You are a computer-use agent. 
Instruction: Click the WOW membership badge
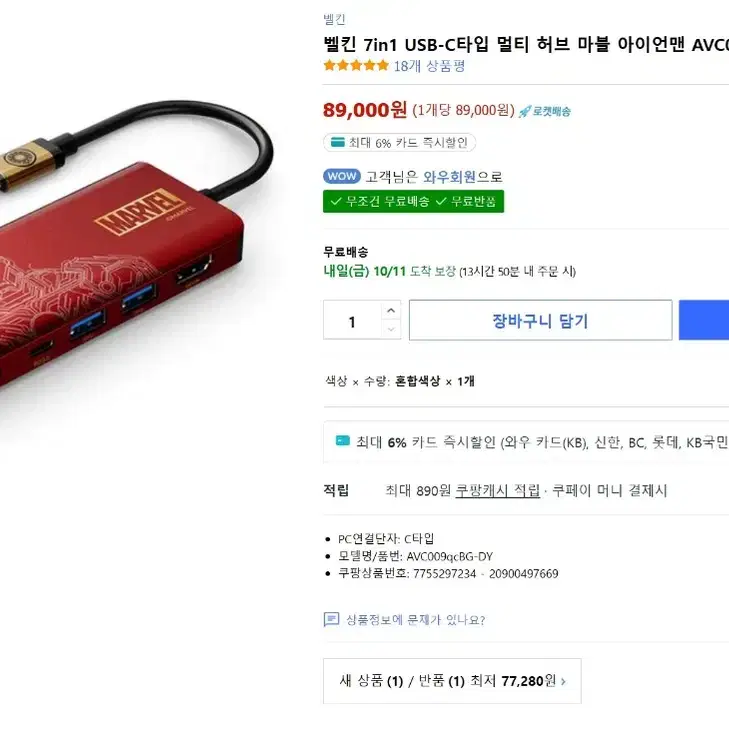pos(342,176)
